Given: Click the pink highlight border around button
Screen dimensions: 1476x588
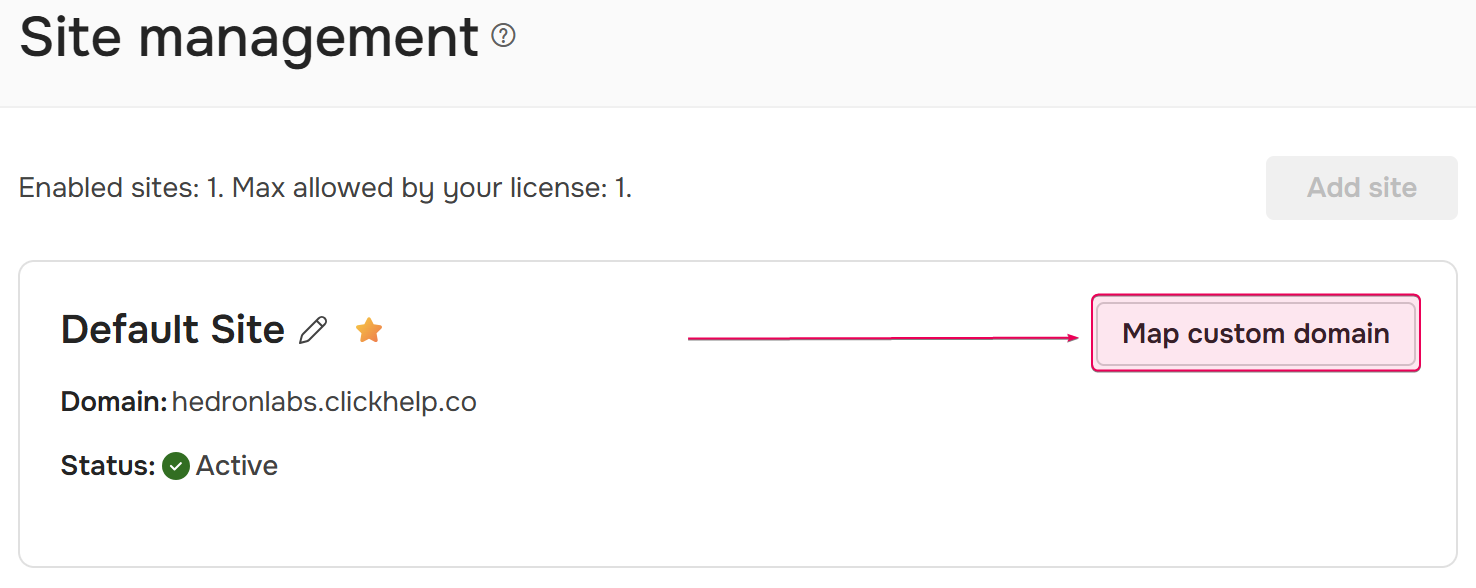Looking at the screenshot, I should (x=1256, y=296).
